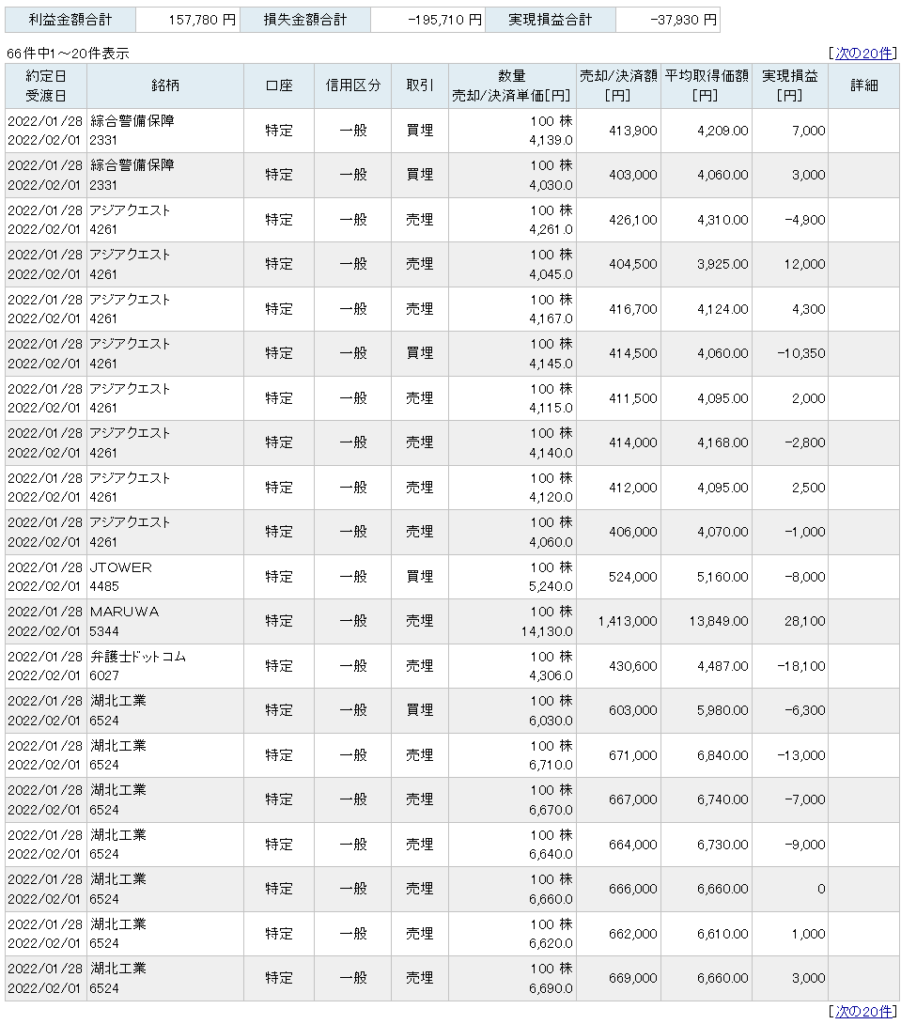The height and width of the screenshot is (1024, 901).
Task: Click the 4,209.00 average cost cell
Action: [706, 131]
